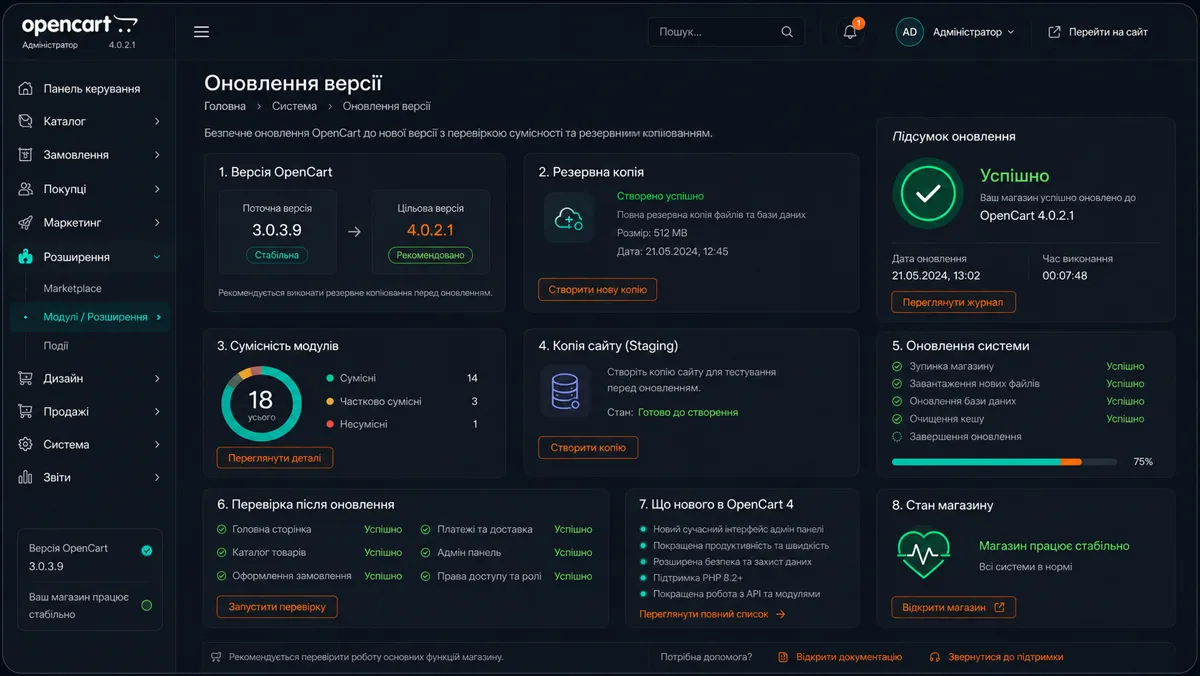This screenshot has width=1200, height=676.
Task: Expand the Маркетинг menu chevron
Action: point(157,223)
